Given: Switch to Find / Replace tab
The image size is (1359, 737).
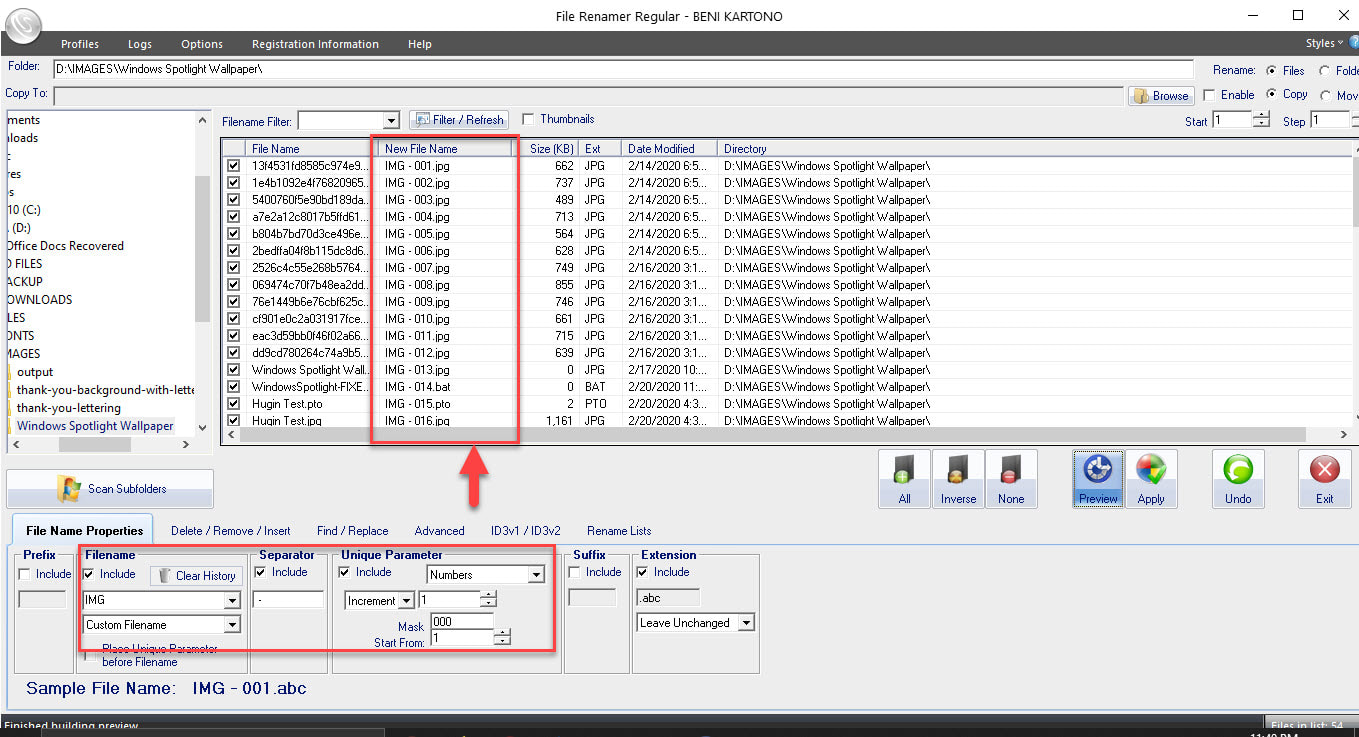Looking at the screenshot, I should coord(352,531).
